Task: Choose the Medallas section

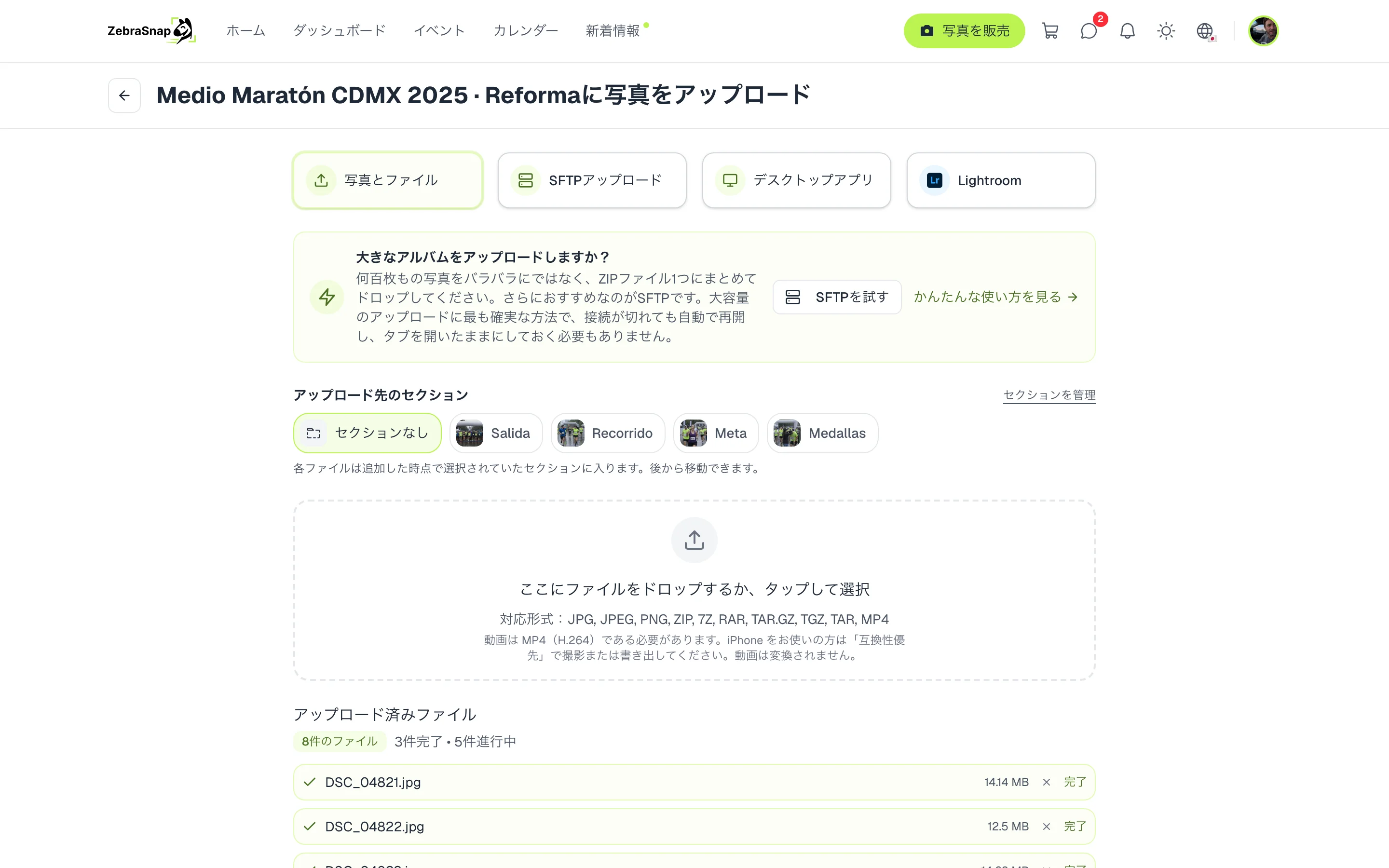Action: coord(822,433)
